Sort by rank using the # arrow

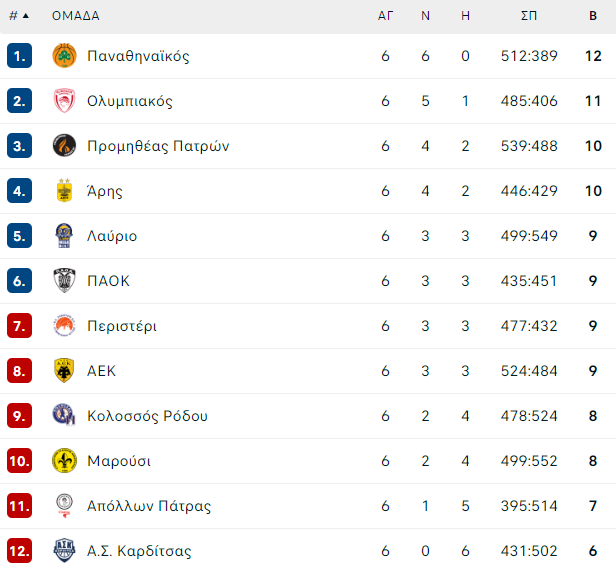[19, 16]
